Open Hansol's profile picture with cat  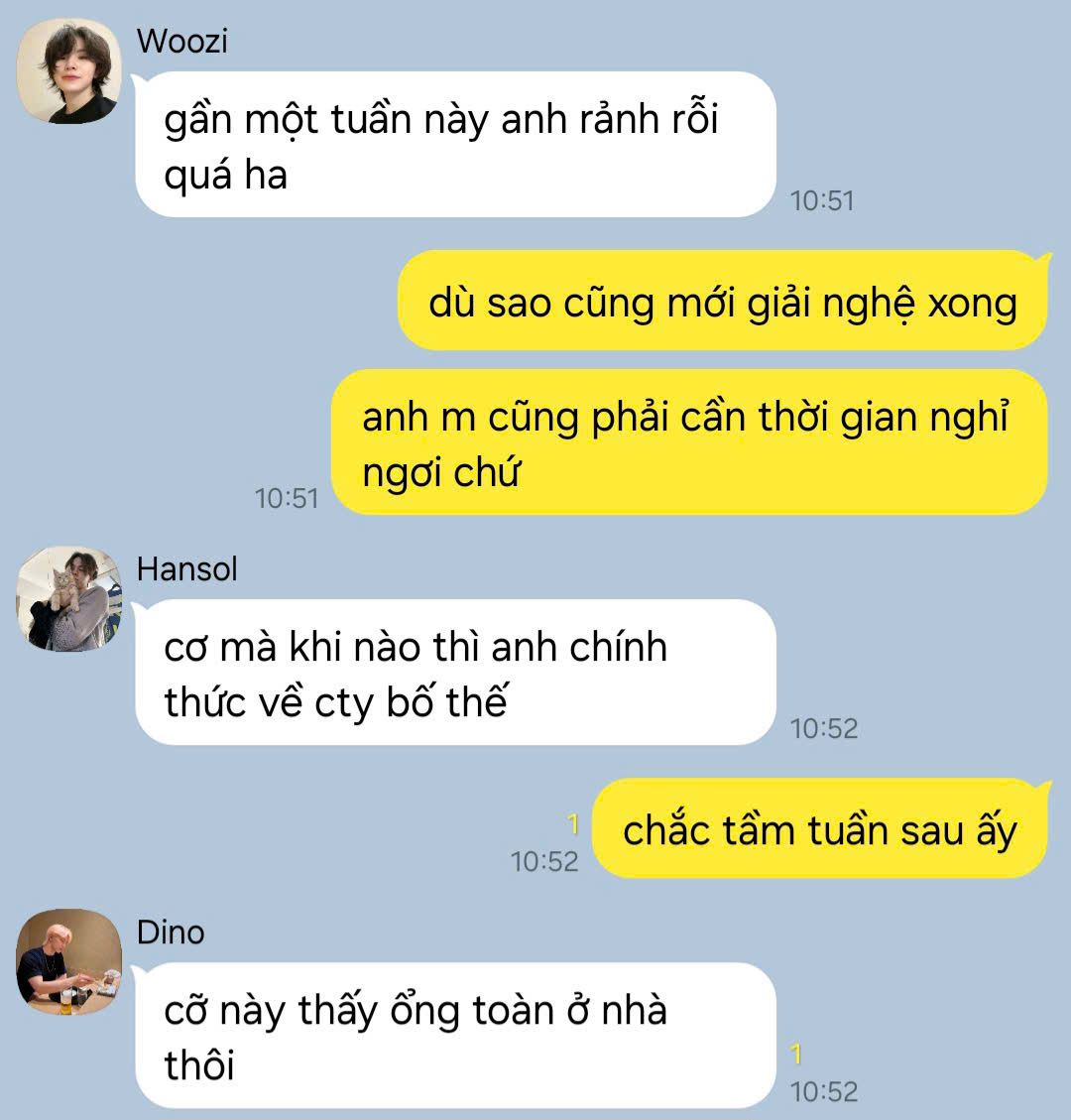point(69,599)
